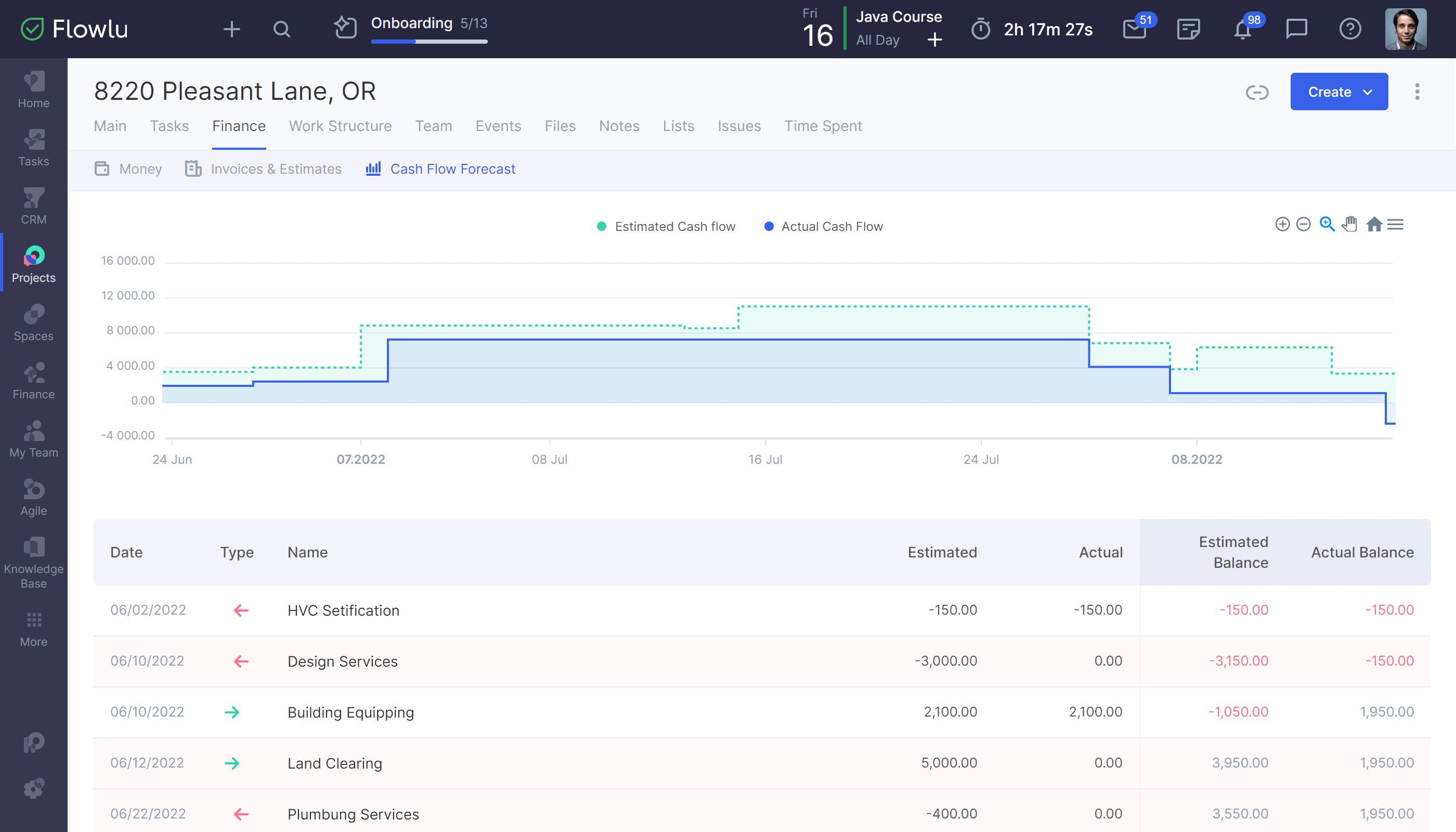1456x832 pixels.
Task: Open the add menu with the plus icon
Action: (232, 29)
